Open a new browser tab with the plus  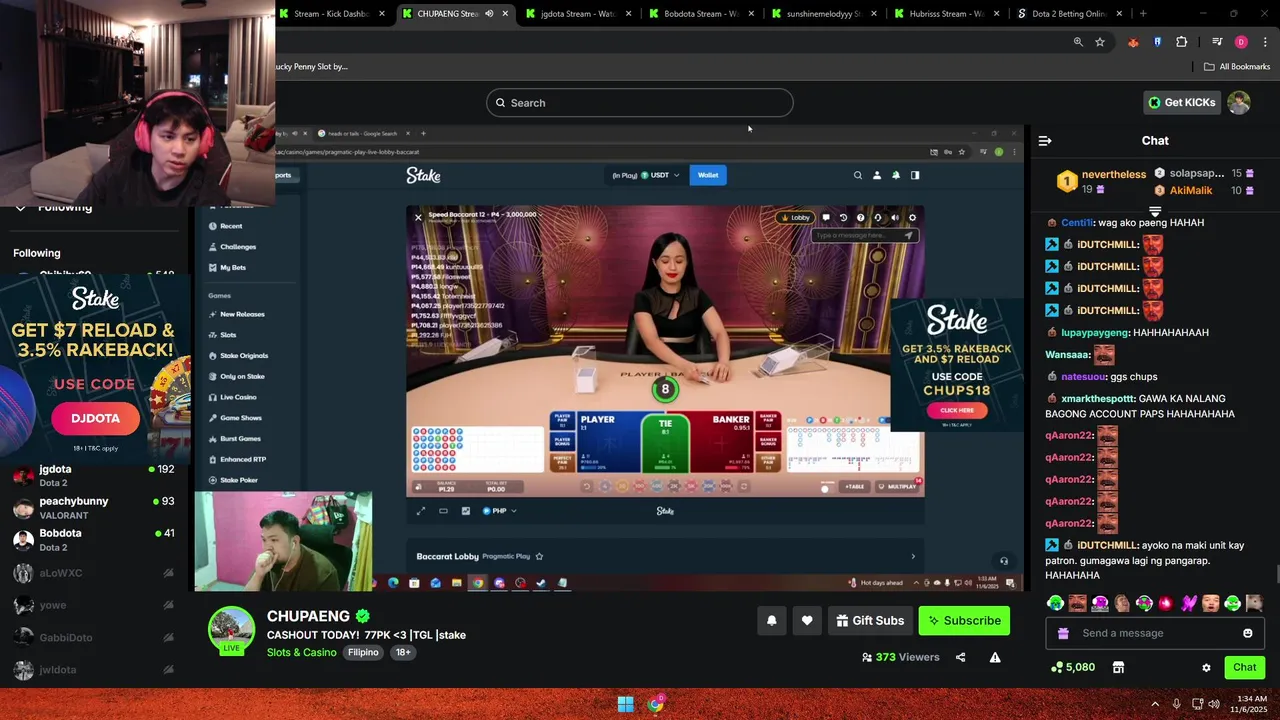(1143, 14)
